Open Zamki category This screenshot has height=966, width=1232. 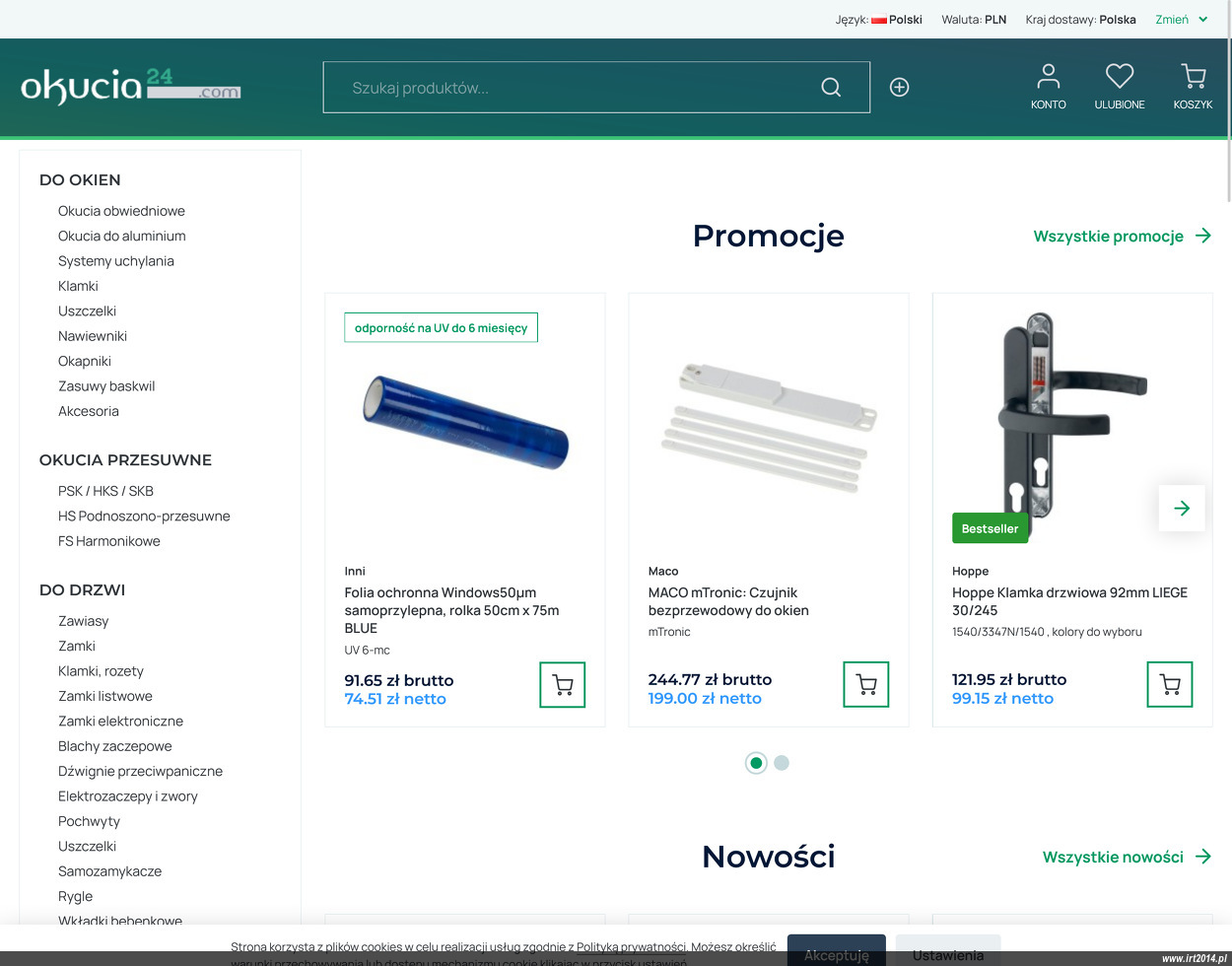tap(77, 646)
